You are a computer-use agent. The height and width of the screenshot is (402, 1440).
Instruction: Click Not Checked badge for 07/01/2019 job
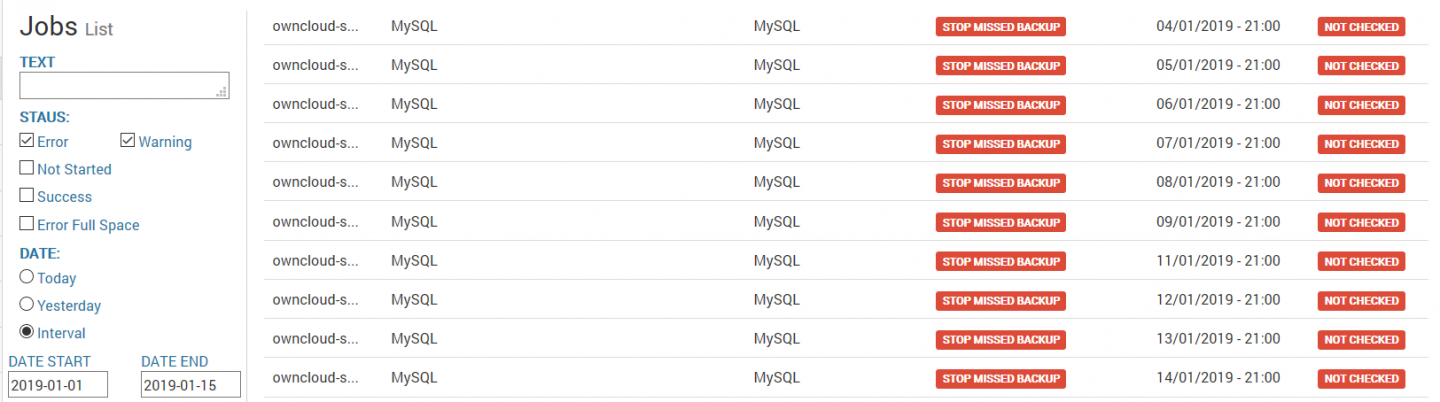pos(1361,144)
